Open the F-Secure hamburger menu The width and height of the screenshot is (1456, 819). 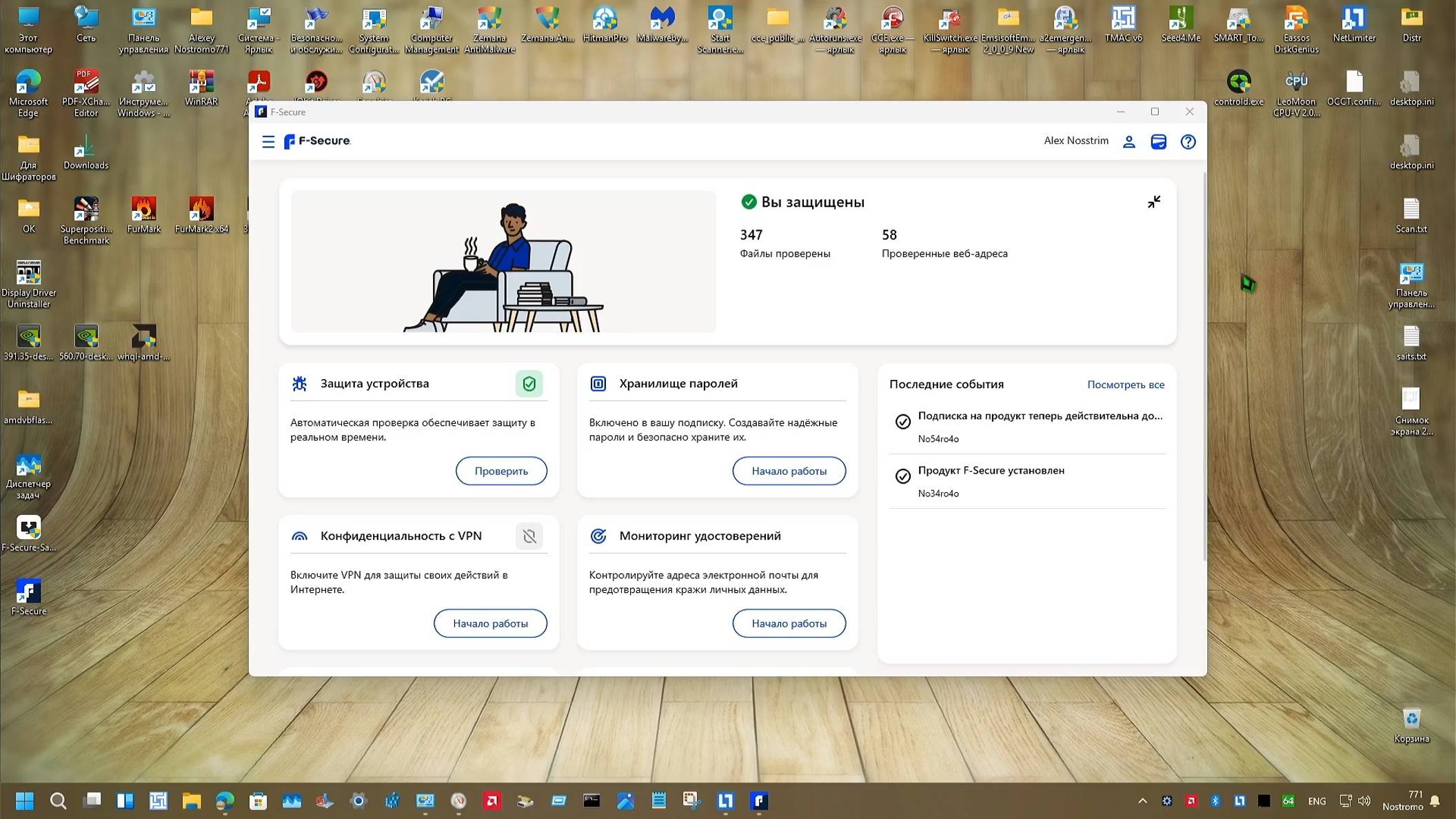click(x=268, y=141)
